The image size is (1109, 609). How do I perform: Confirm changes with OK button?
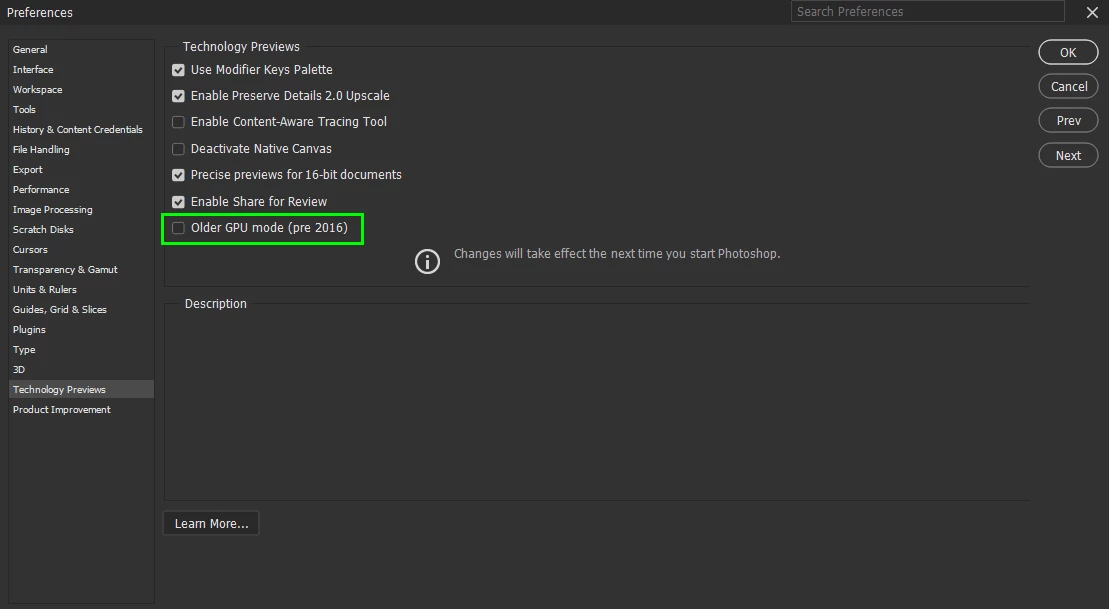(x=1068, y=52)
